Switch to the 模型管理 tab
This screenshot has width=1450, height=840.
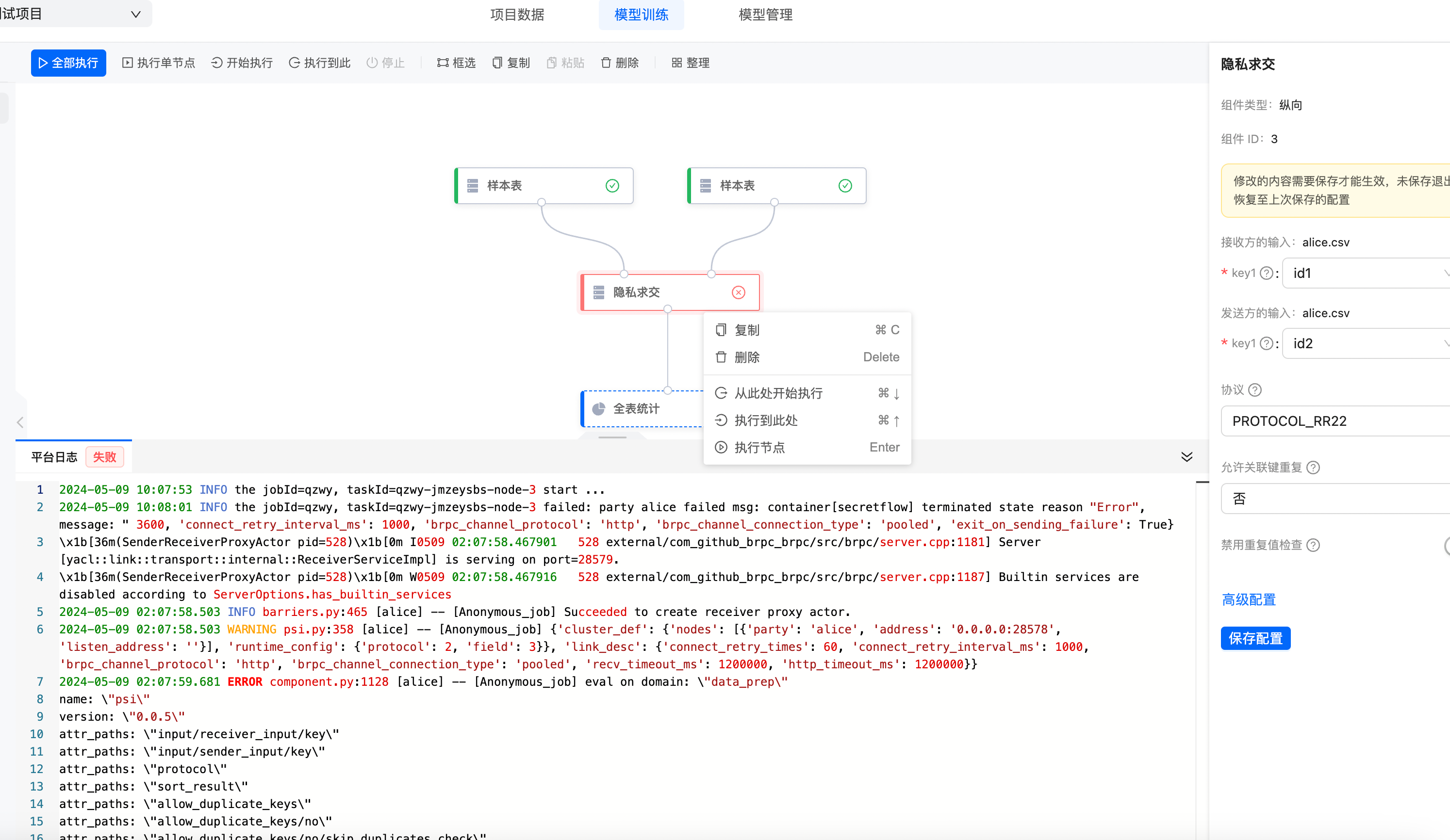(765, 15)
